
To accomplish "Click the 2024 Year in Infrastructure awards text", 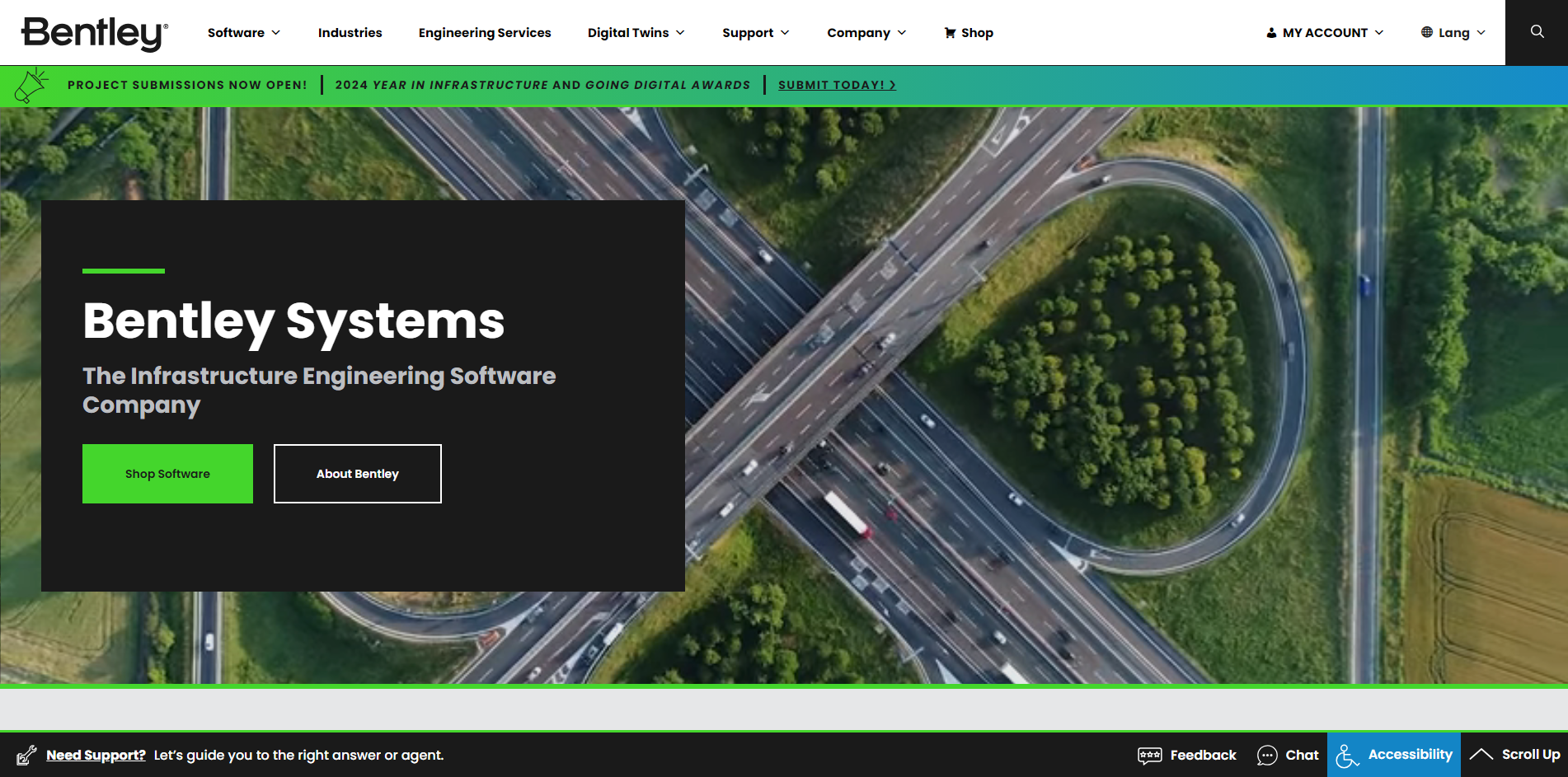I will [x=542, y=85].
